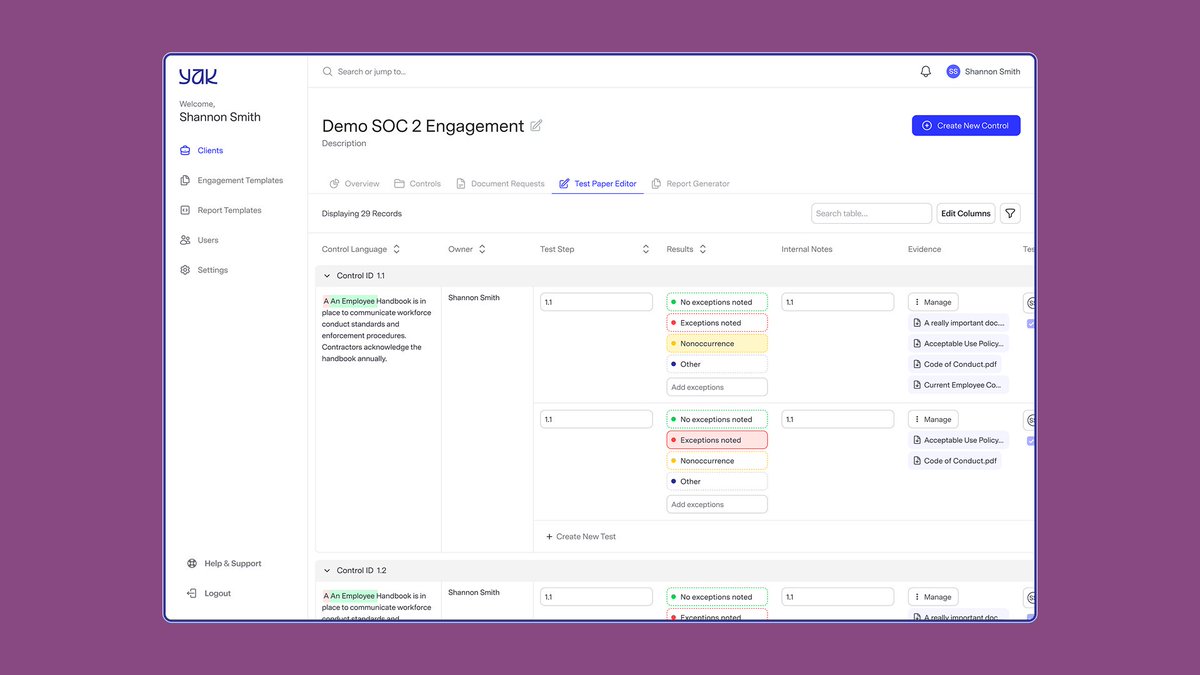Open Settings from the sidebar gear icon

coord(185,271)
